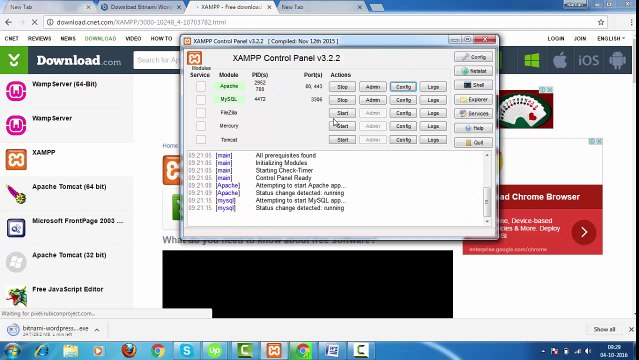Quit the XAMPP Control Panel

[473, 142]
